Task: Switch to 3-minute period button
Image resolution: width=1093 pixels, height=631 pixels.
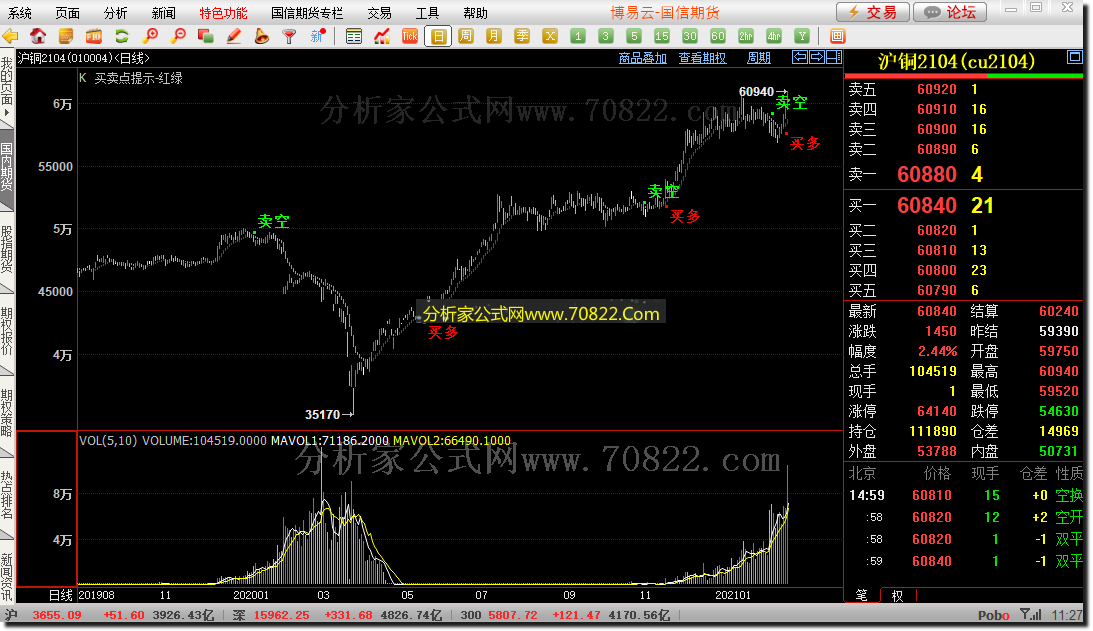Action: click(x=606, y=36)
